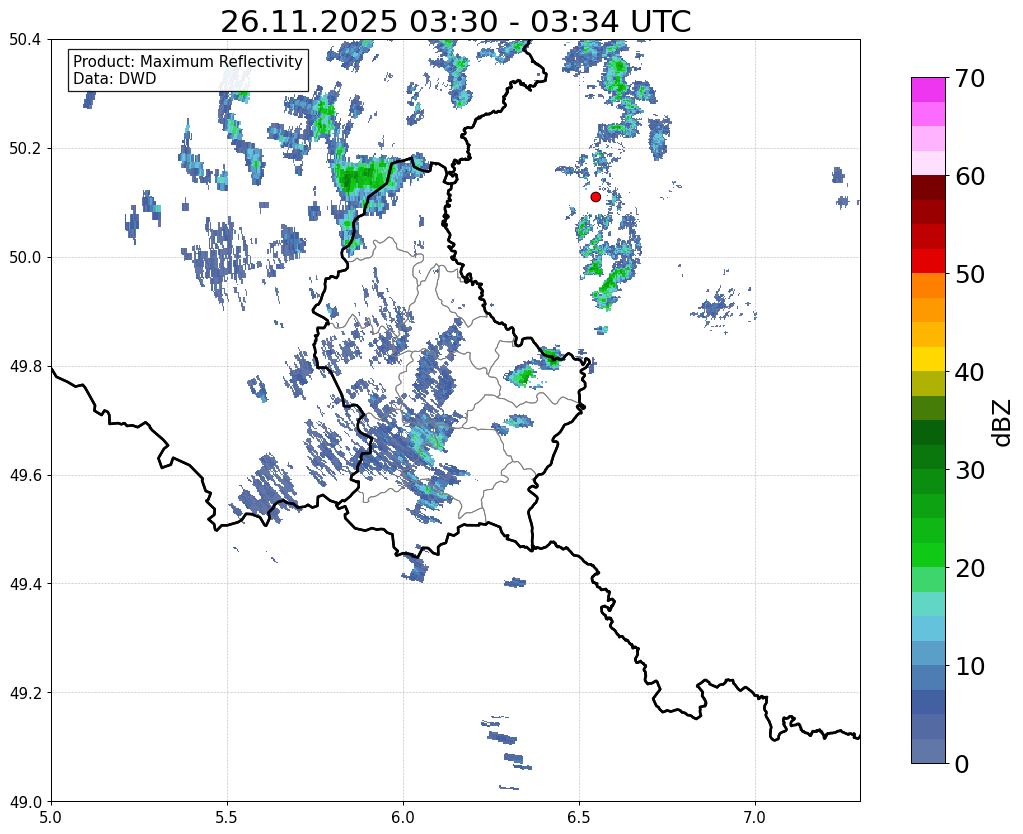Click the latitude label 49.8

pyautogui.click(x=25, y=367)
